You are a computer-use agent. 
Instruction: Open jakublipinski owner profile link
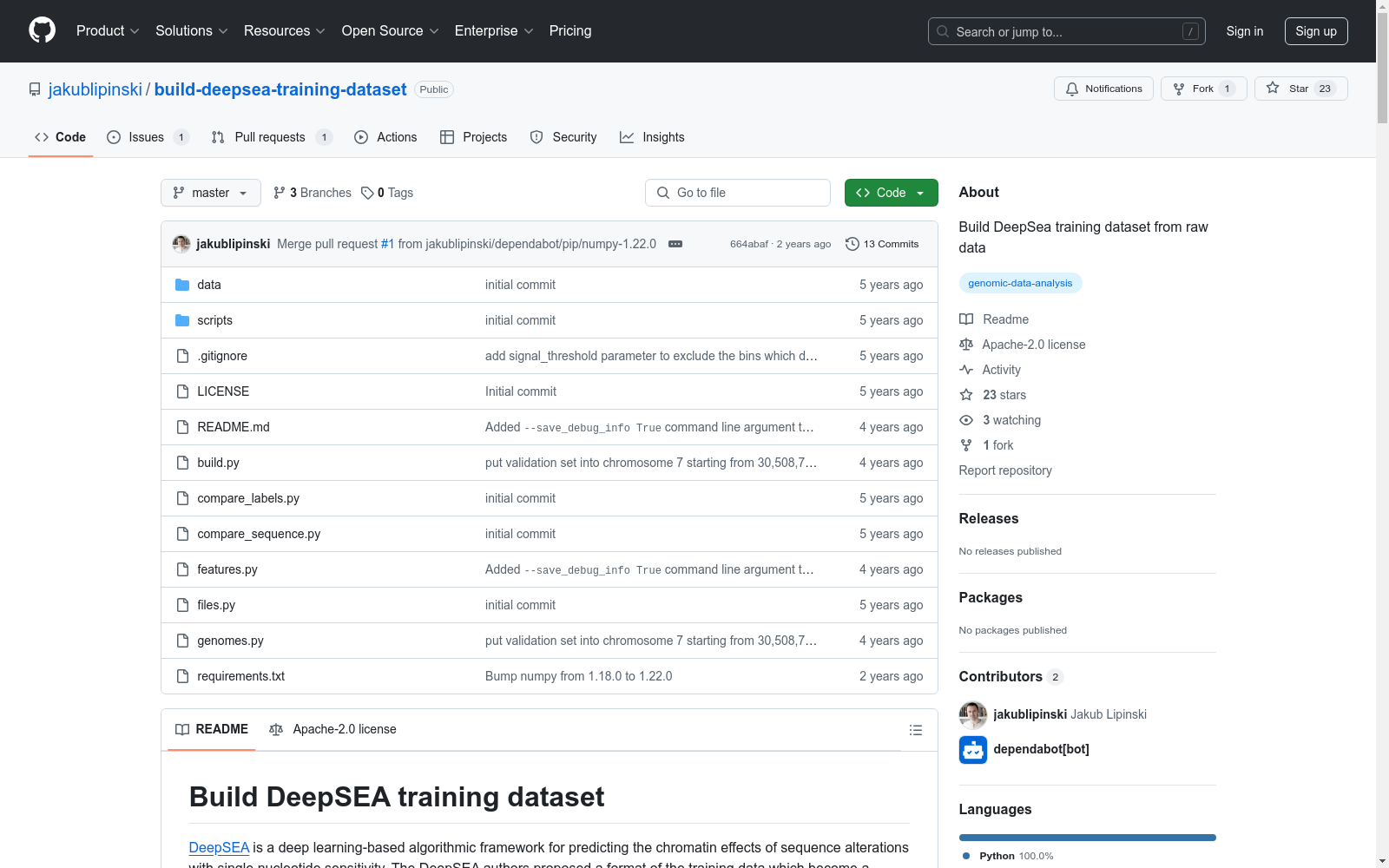[x=95, y=89]
